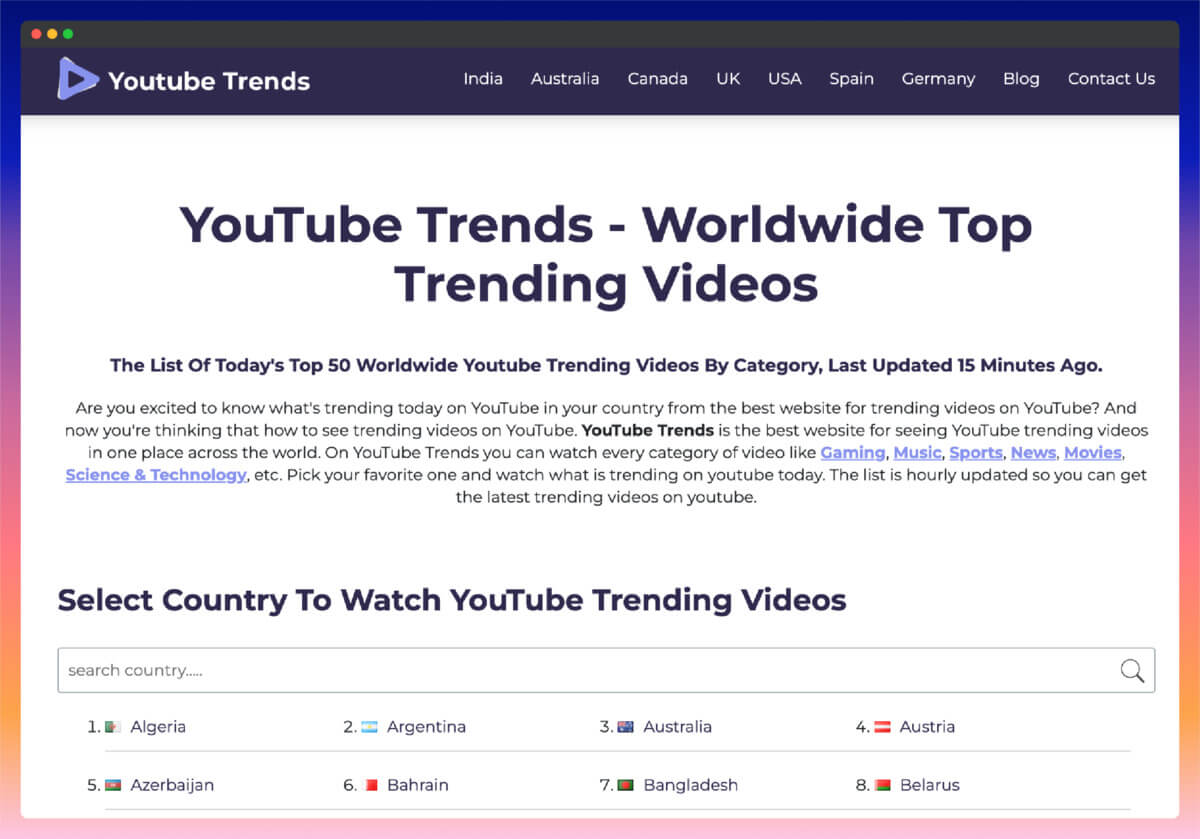Select Germany in the top navigation

click(x=938, y=78)
